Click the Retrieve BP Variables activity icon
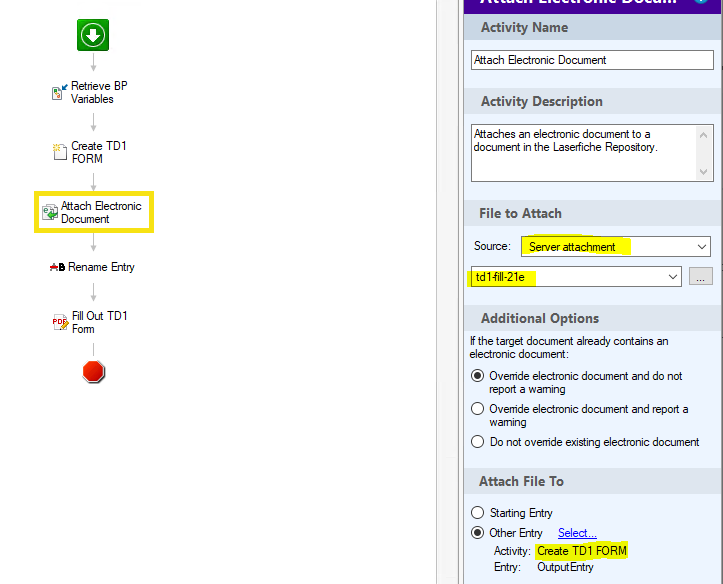The height and width of the screenshot is (584, 723). point(59,92)
